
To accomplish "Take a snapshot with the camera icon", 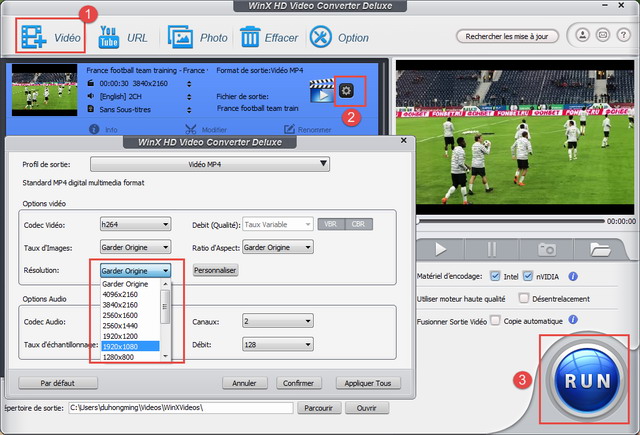I will pyautogui.click(x=547, y=248).
